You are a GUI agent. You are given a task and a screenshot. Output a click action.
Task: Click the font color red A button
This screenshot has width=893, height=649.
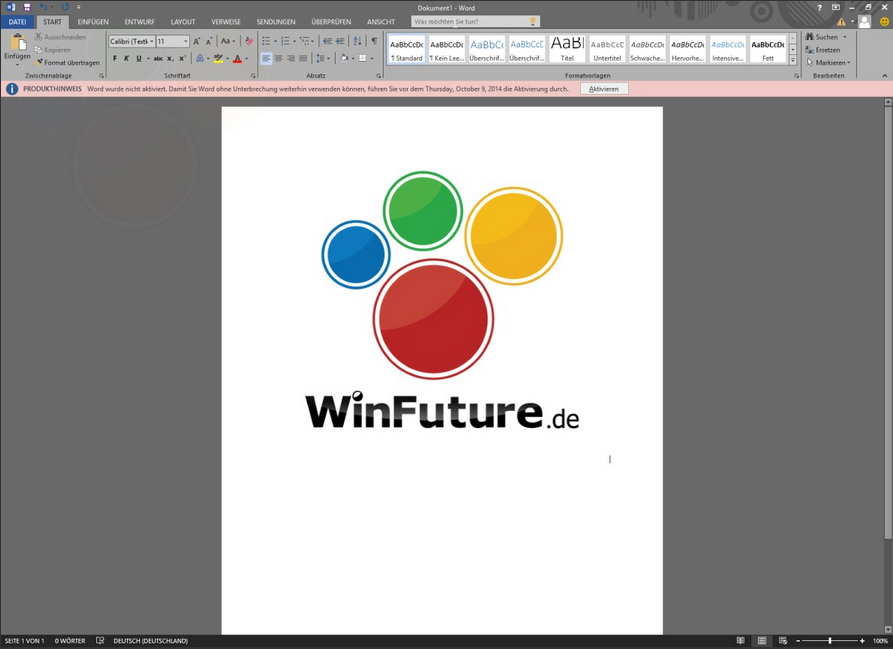(x=237, y=58)
